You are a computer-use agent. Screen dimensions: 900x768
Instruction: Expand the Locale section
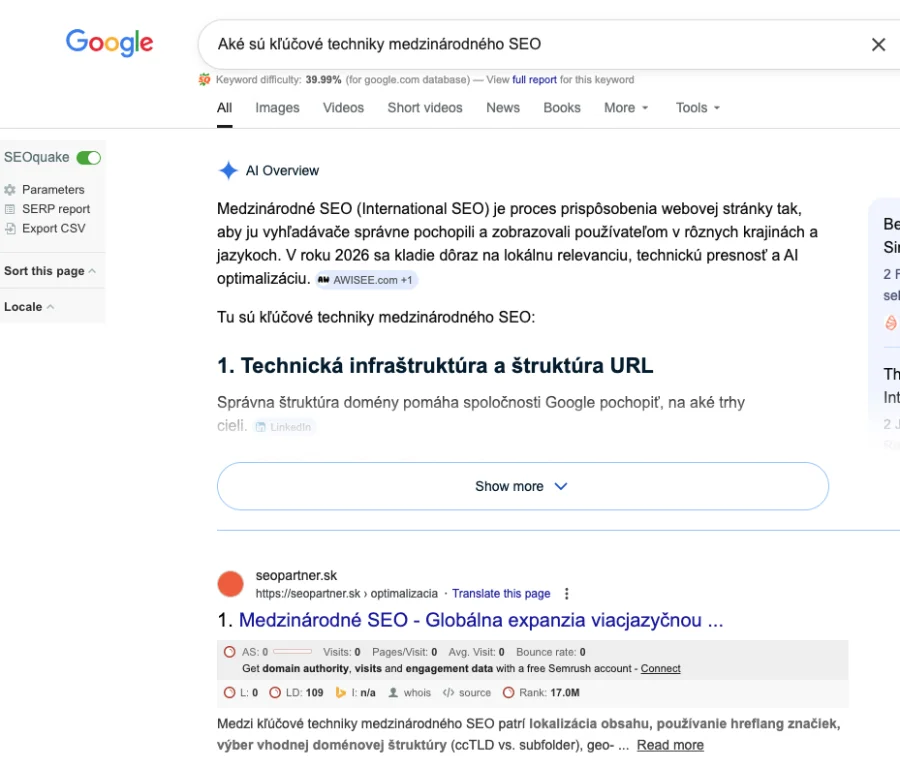[x=29, y=307]
